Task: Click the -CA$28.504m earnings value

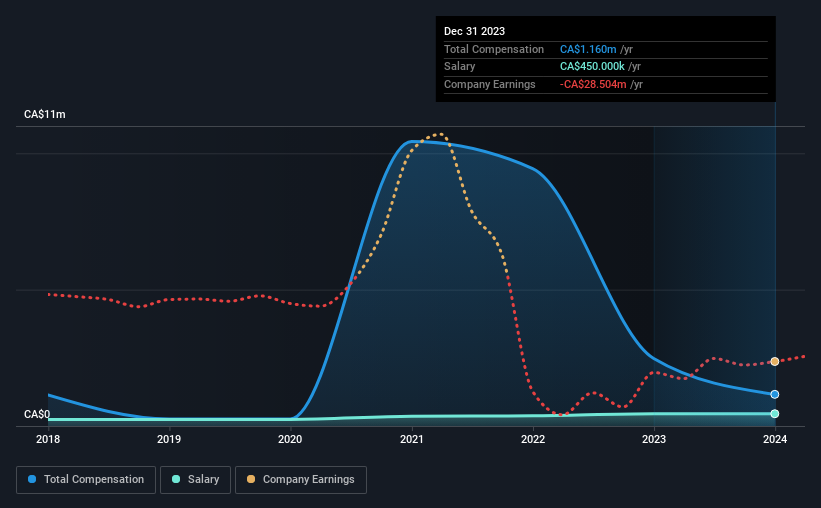Action: click(593, 84)
